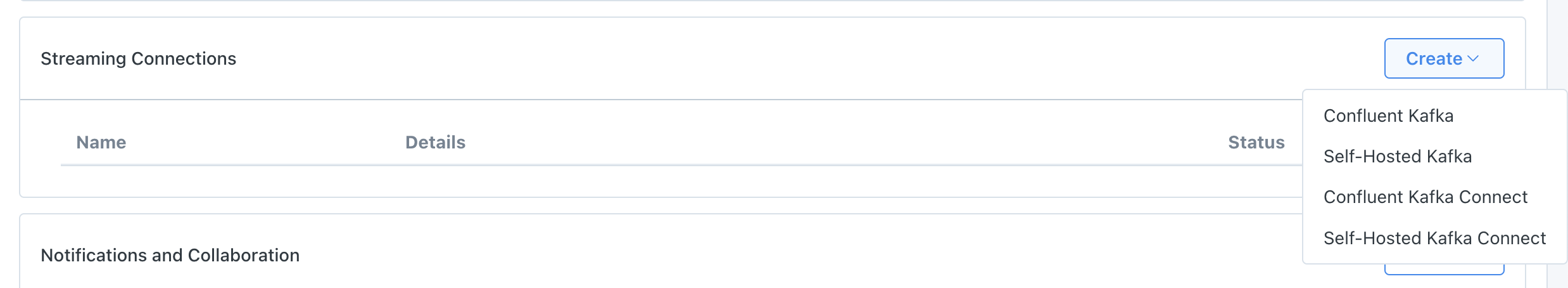This screenshot has width=1568, height=288.
Task: Pick Confluent Kafka Connect menu entry
Action: point(1425,197)
